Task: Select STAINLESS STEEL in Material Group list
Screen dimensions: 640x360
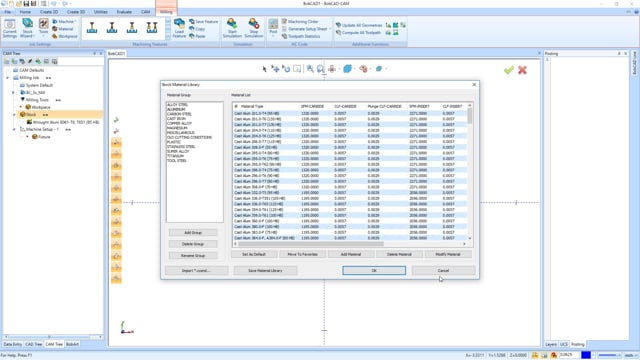Action: coord(181,147)
